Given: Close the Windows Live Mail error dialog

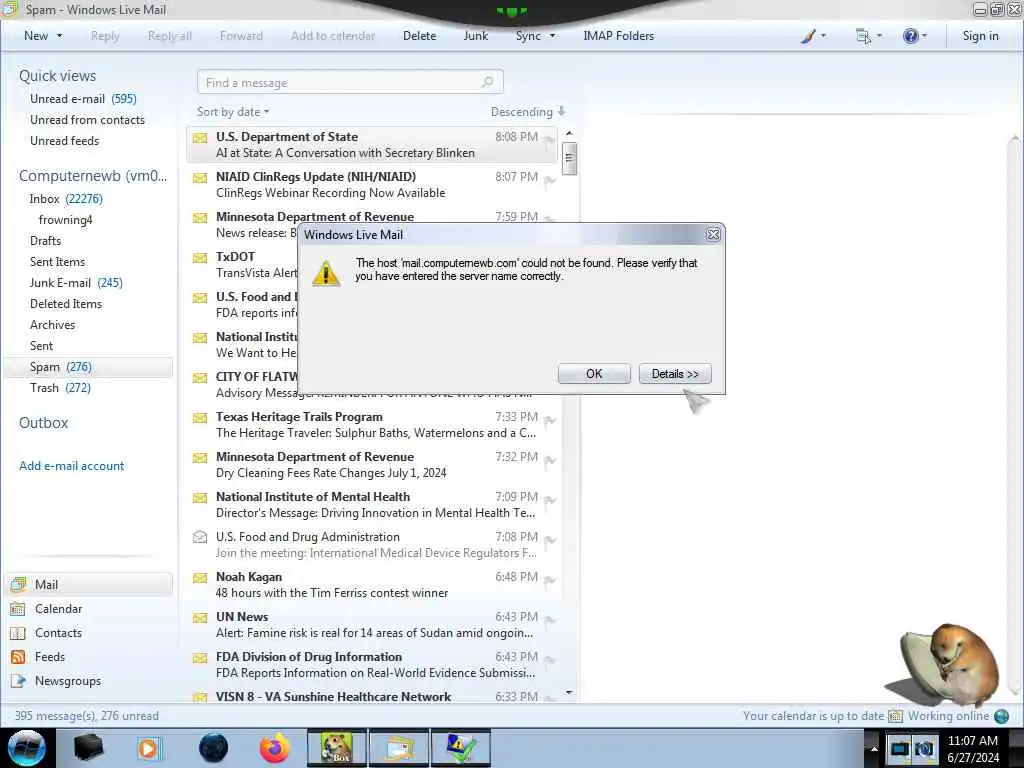Looking at the screenshot, I should (x=713, y=234).
